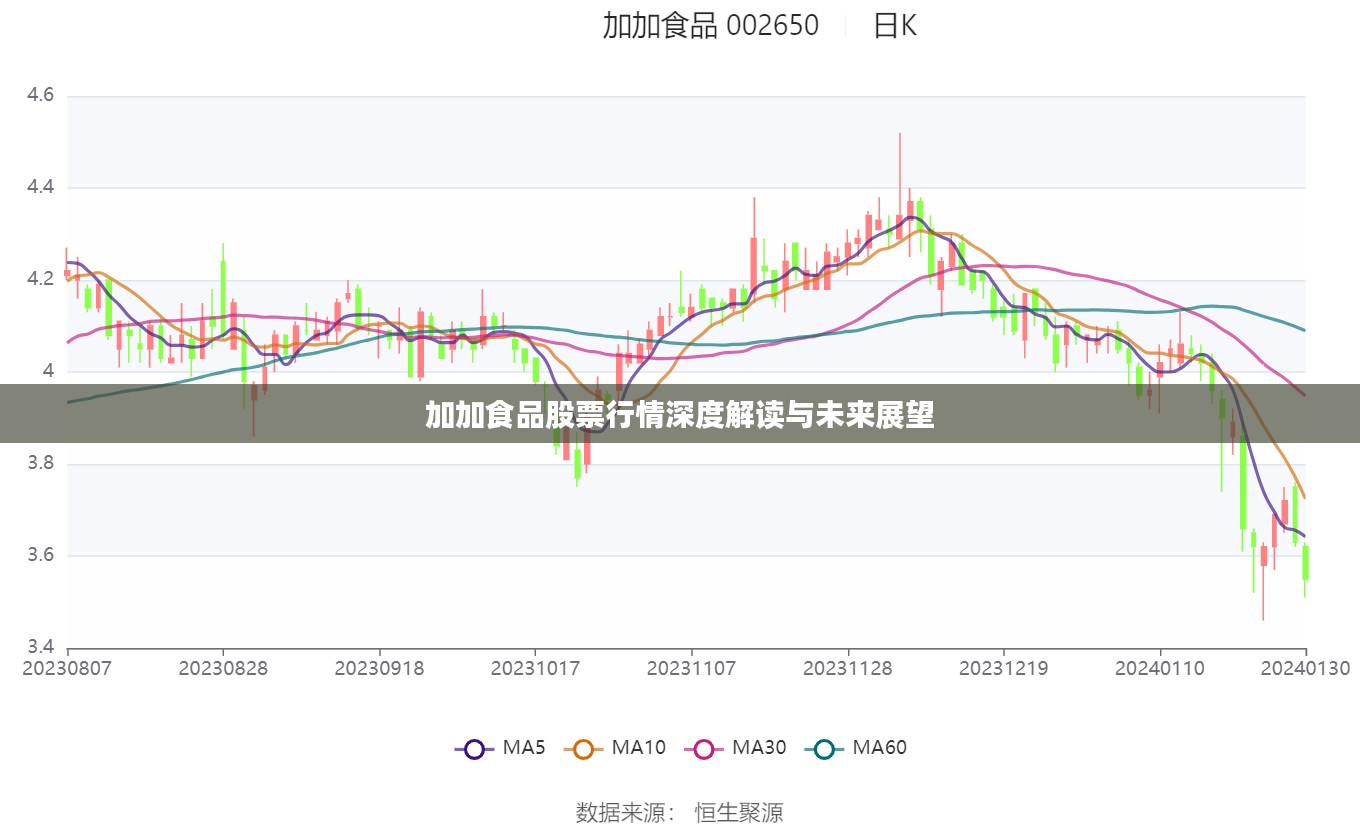Click the y-axis value 3.8
1360x828 pixels.
coord(41,463)
